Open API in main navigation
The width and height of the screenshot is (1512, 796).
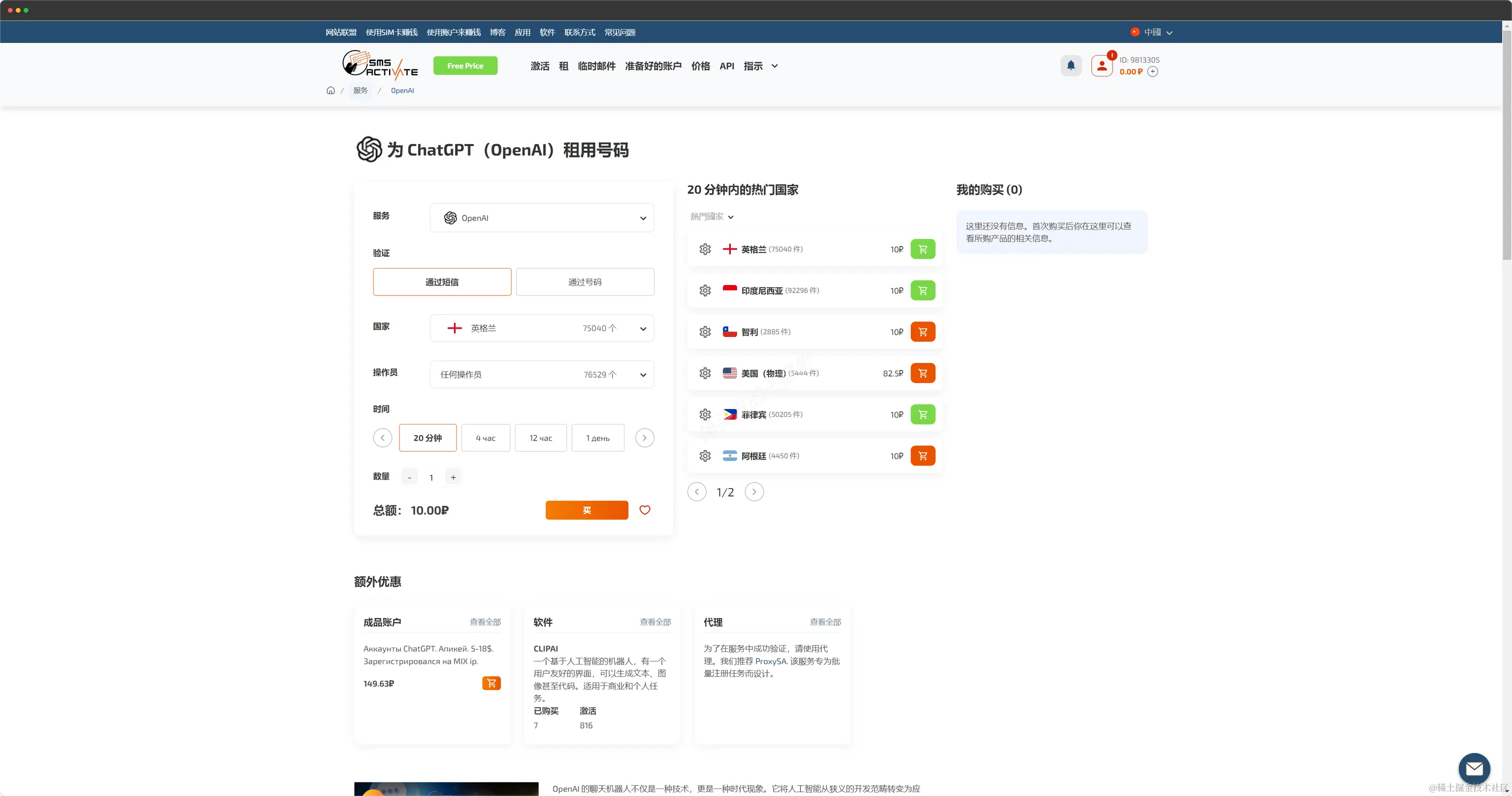[x=726, y=65]
